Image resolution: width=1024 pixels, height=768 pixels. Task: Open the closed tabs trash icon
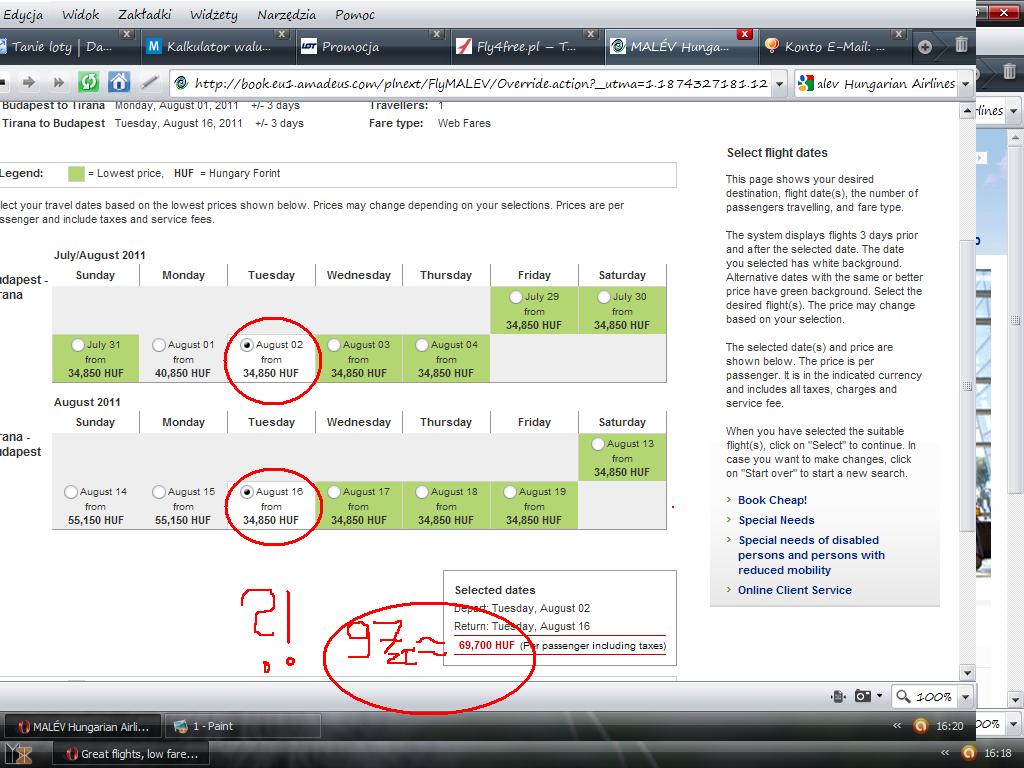click(x=961, y=44)
